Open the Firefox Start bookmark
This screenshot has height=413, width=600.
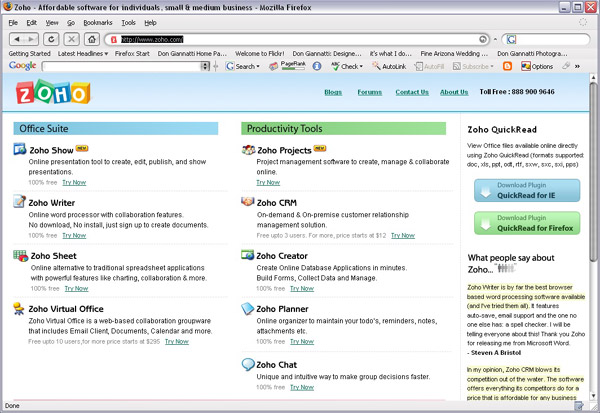coord(132,54)
